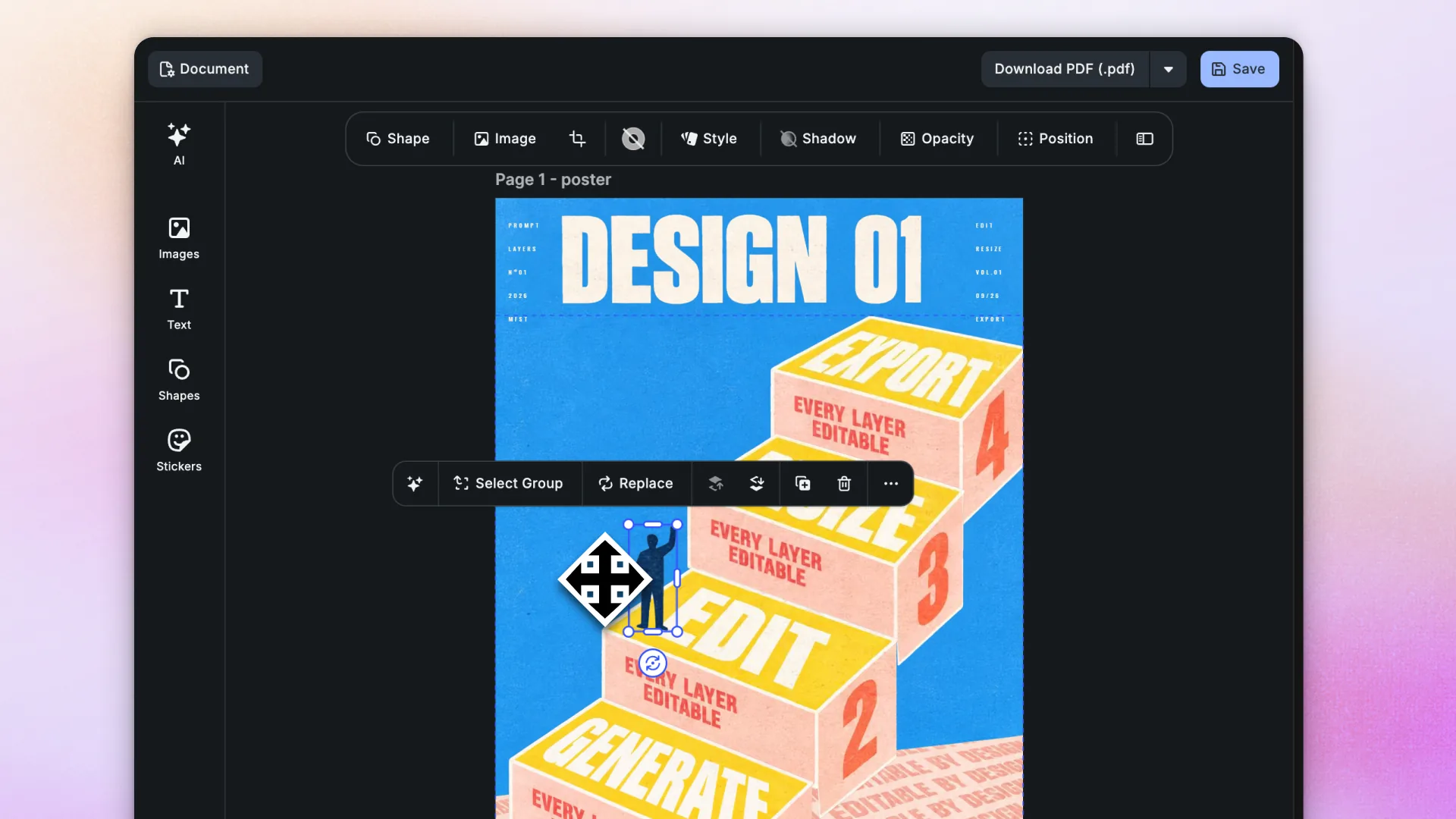Send layer backward icon
The width and height of the screenshot is (1456, 819).
coord(757,484)
